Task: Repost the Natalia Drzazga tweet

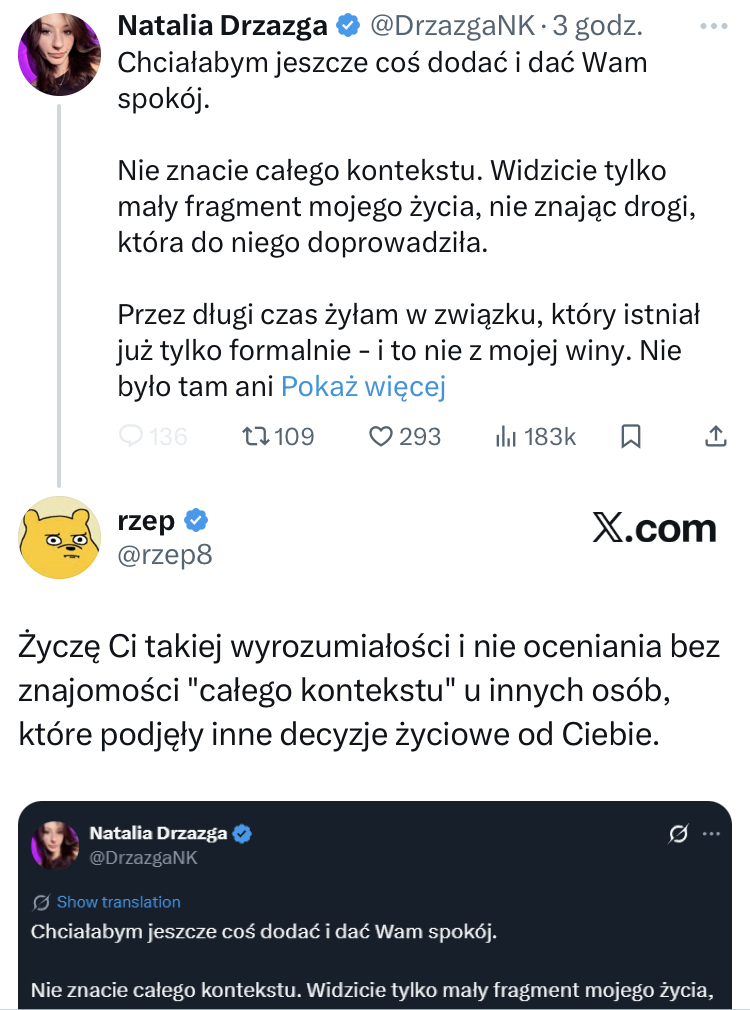Action: click(256, 436)
